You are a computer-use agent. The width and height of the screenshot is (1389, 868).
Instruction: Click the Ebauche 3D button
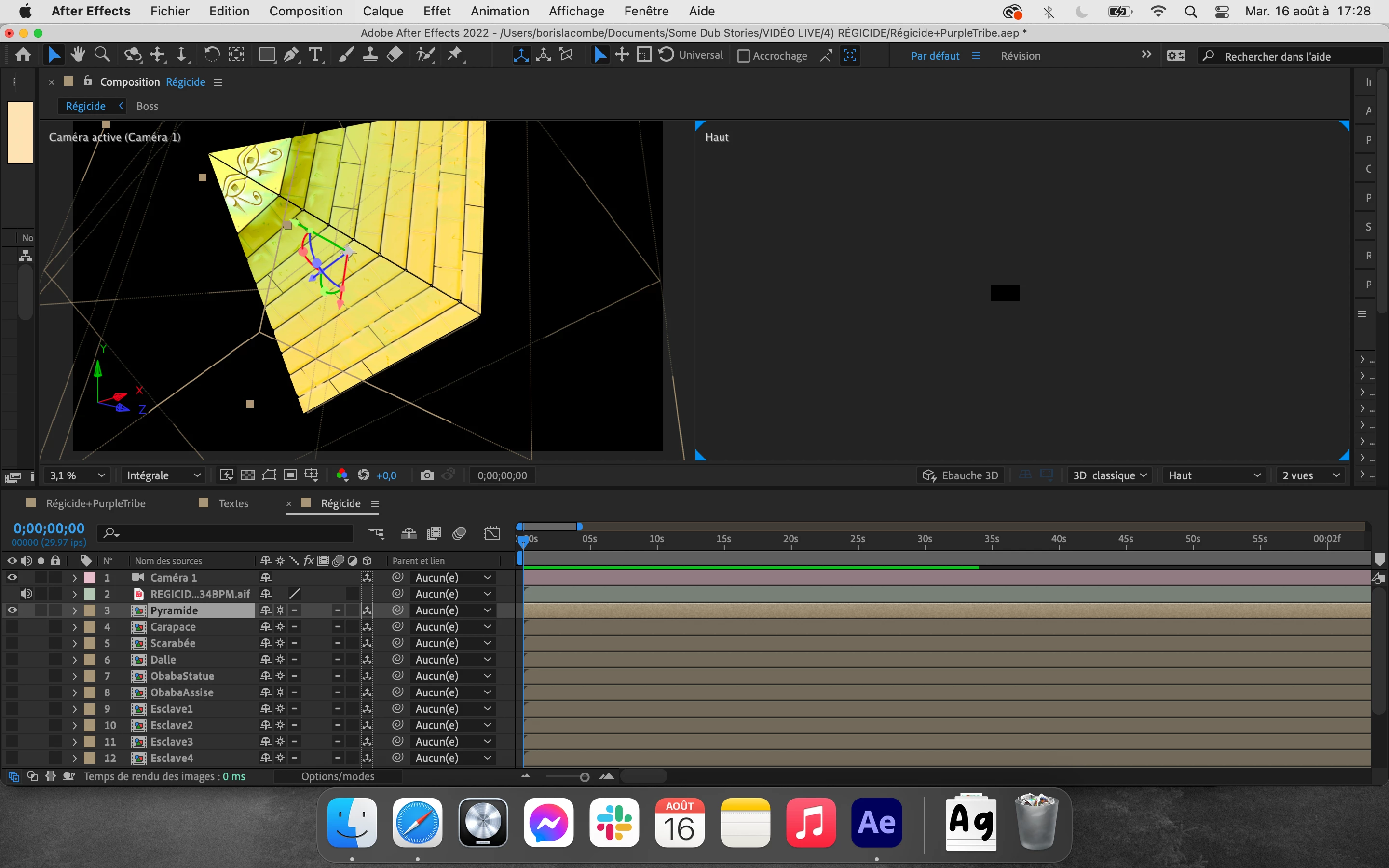tap(961, 475)
